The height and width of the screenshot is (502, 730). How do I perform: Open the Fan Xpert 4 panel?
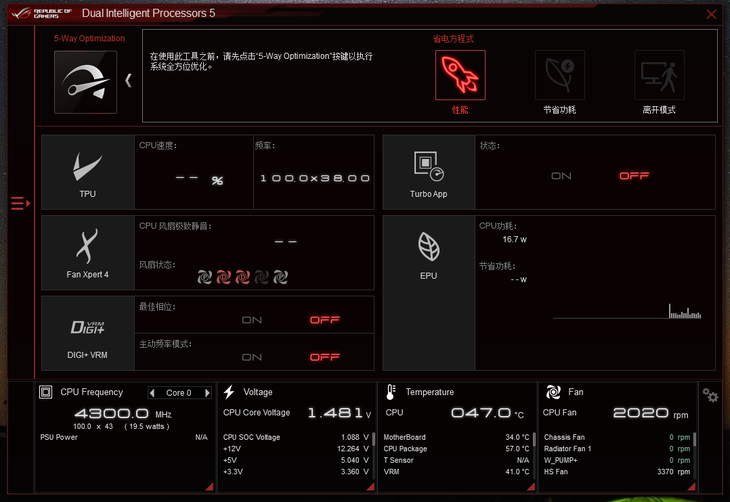[x=88, y=252]
